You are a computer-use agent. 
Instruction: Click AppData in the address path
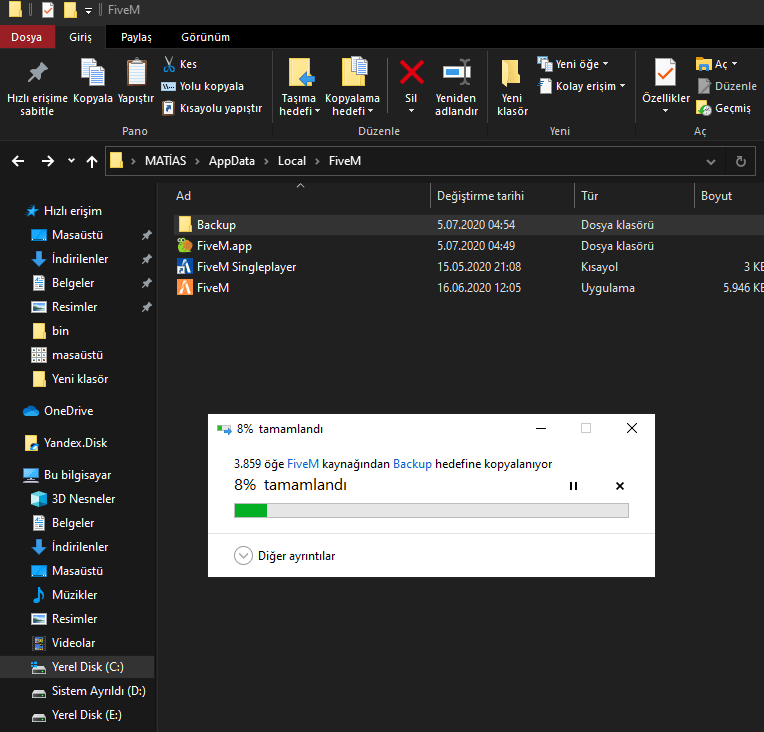point(231,161)
